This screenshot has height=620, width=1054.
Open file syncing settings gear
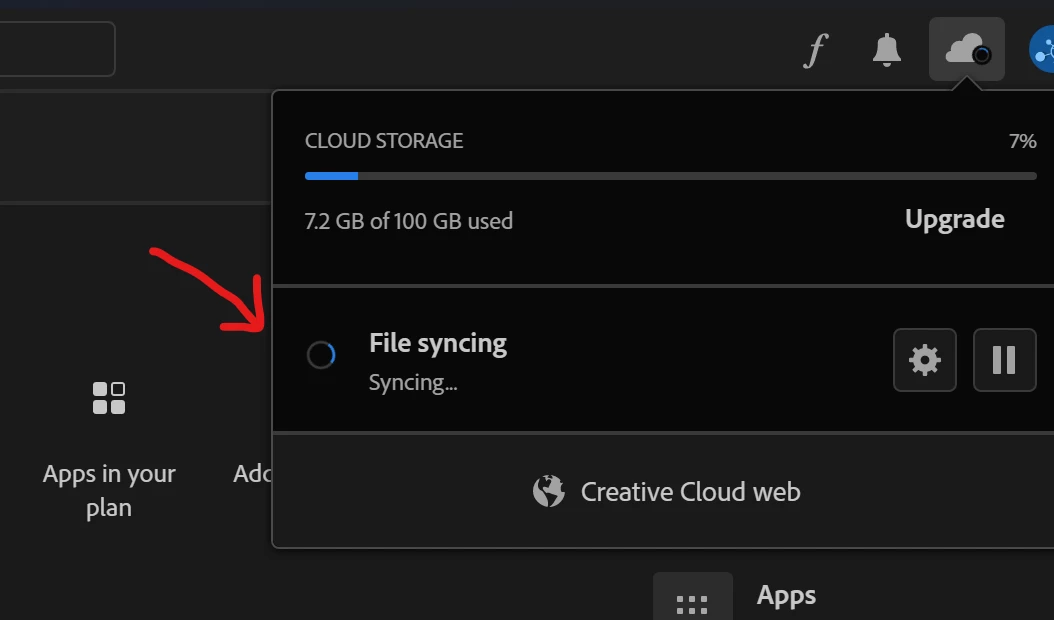click(925, 360)
